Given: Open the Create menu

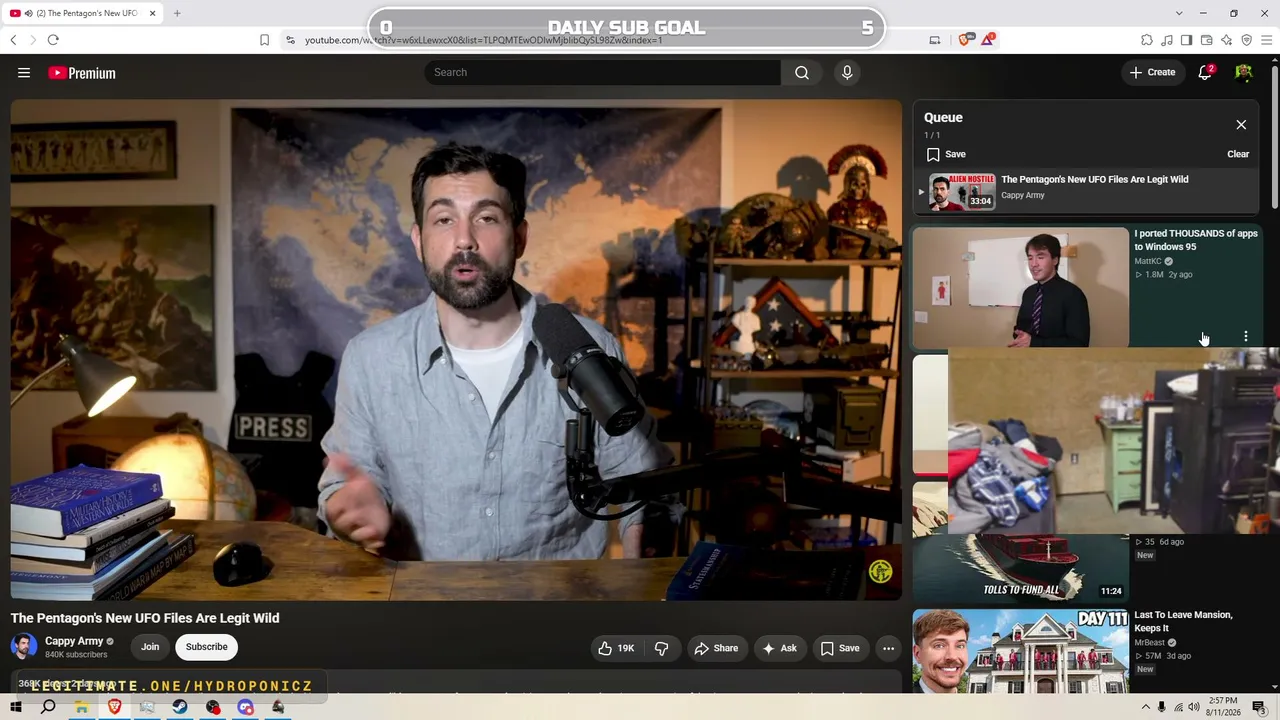Looking at the screenshot, I should click(1152, 72).
